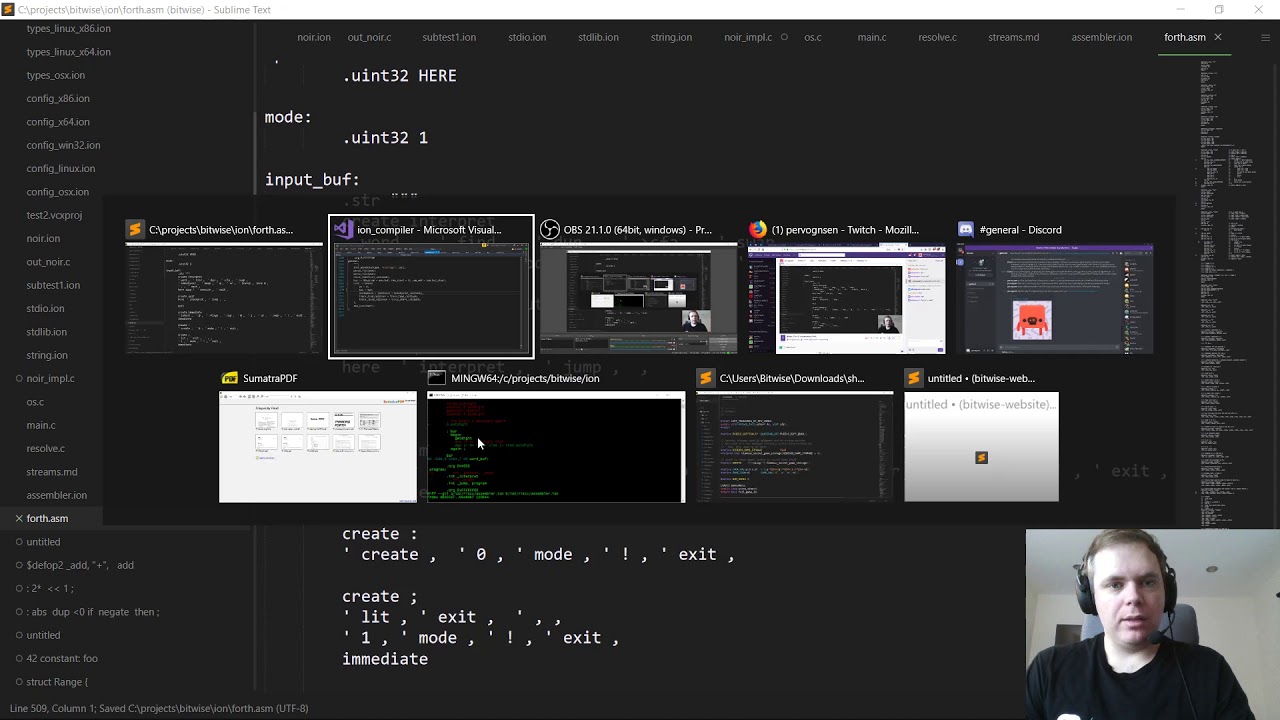
Task: Open the resolve.c tab
Action: pyautogui.click(x=937, y=37)
